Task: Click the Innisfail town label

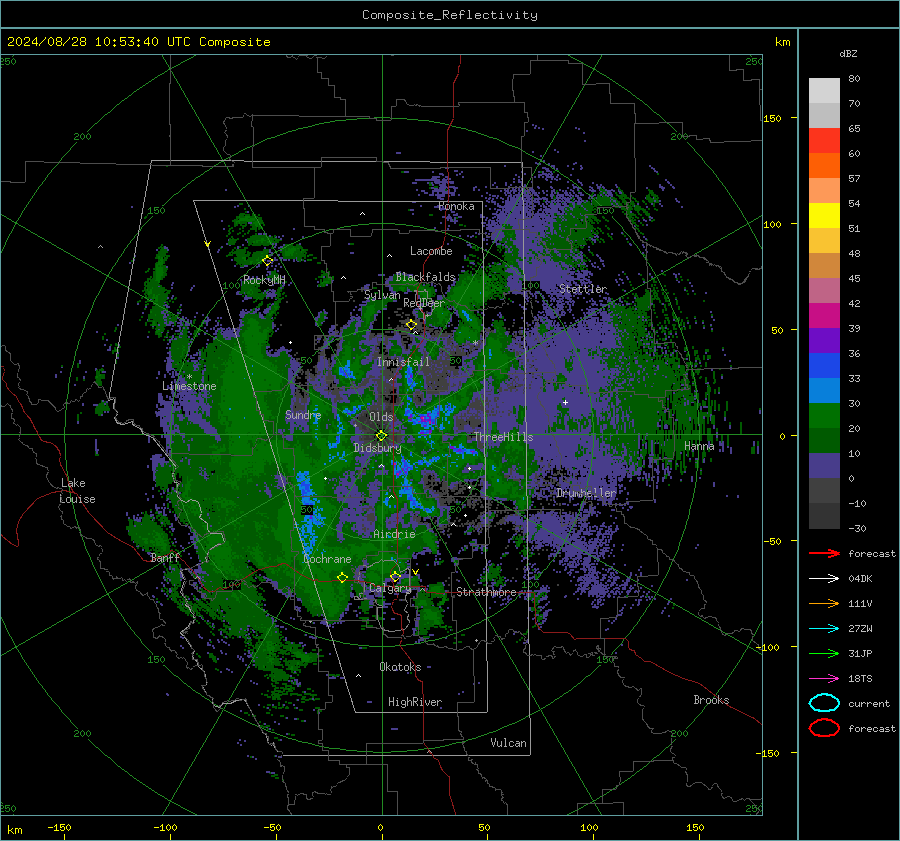Action: click(403, 362)
